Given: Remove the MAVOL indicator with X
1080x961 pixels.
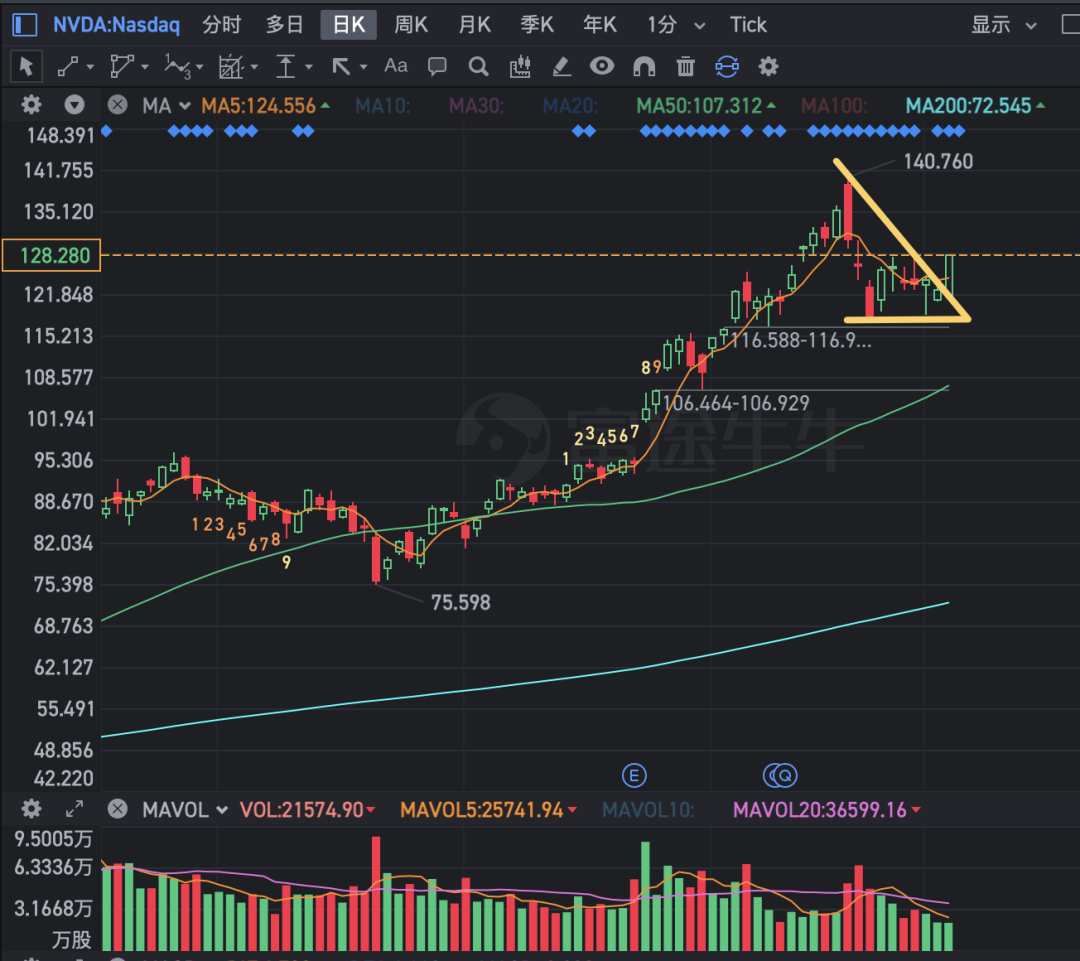Looking at the screenshot, I should 118,809.
